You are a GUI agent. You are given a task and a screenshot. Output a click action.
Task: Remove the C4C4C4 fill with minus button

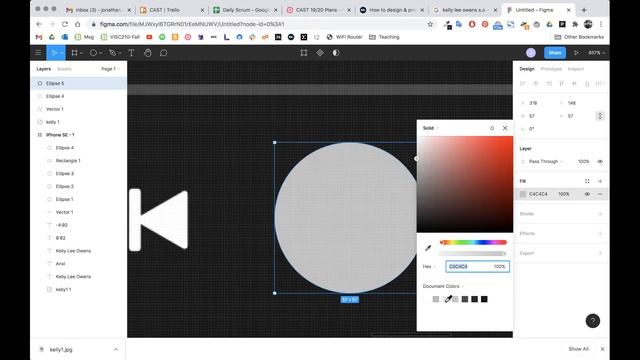[600, 194]
